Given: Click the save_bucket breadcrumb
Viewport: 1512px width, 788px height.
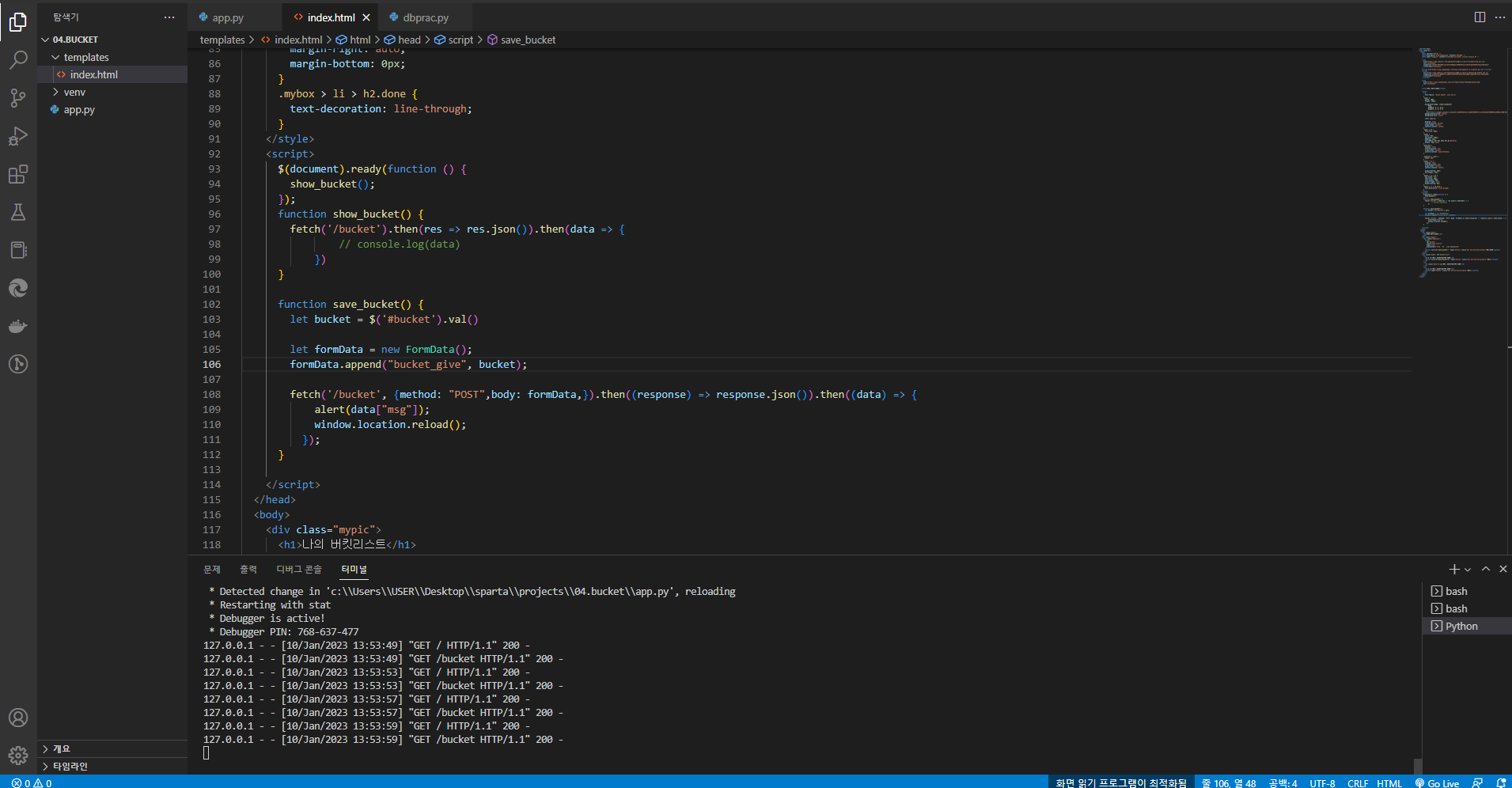Looking at the screenshot, I should [x=521, y=40].
